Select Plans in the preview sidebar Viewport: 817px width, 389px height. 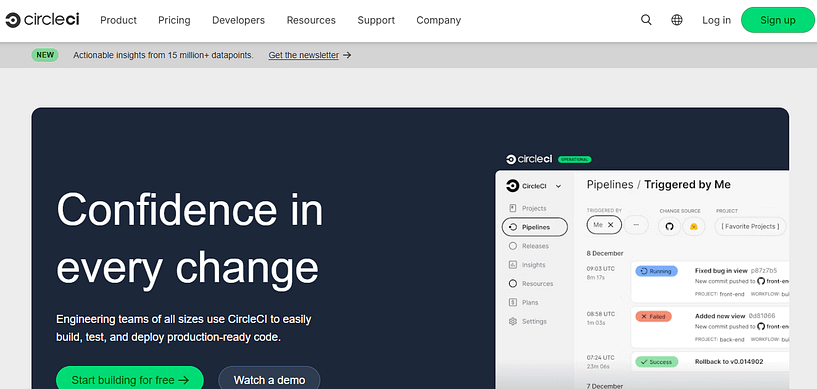530,303
